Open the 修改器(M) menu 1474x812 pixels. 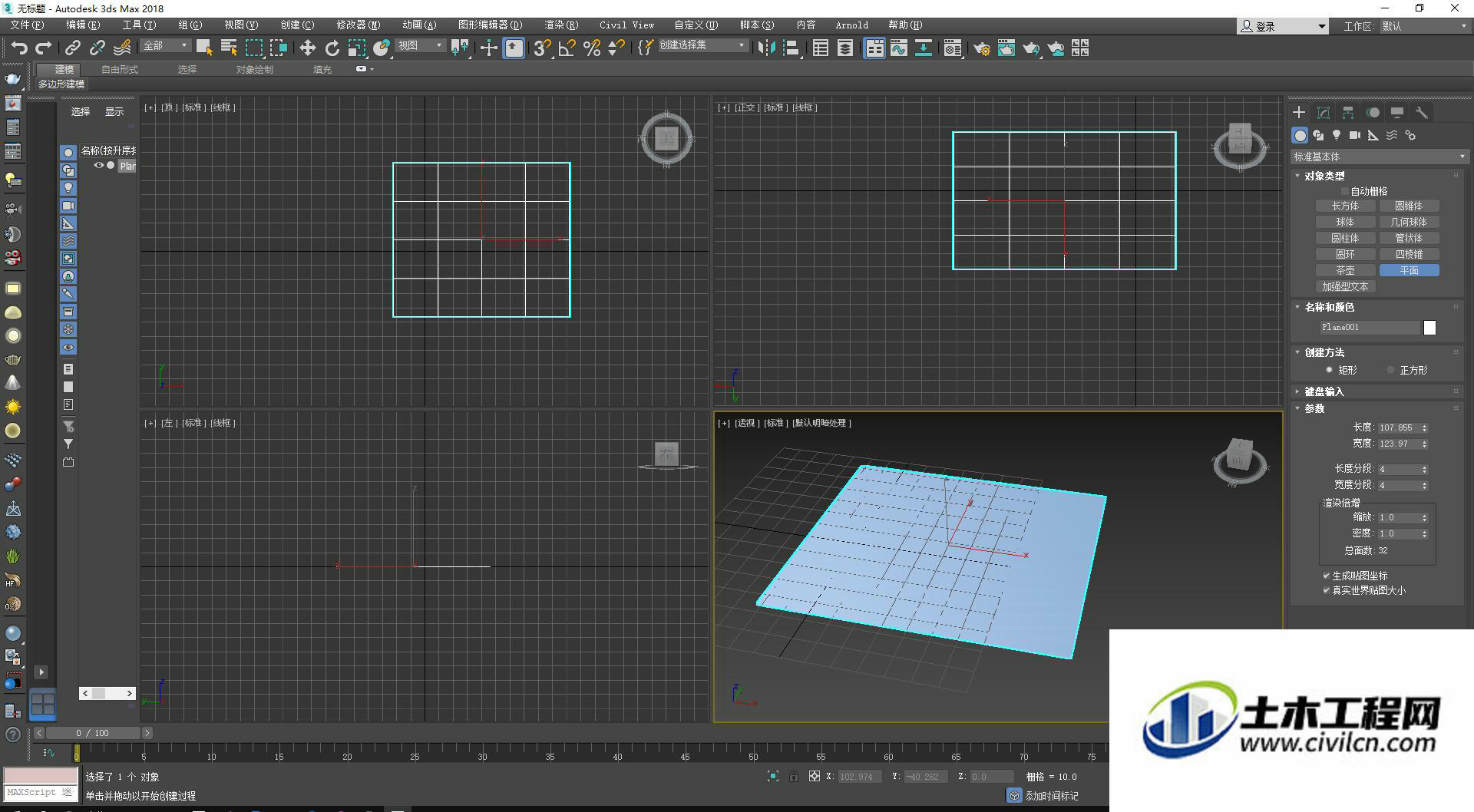pyautogui.click(x=358, y=25)
